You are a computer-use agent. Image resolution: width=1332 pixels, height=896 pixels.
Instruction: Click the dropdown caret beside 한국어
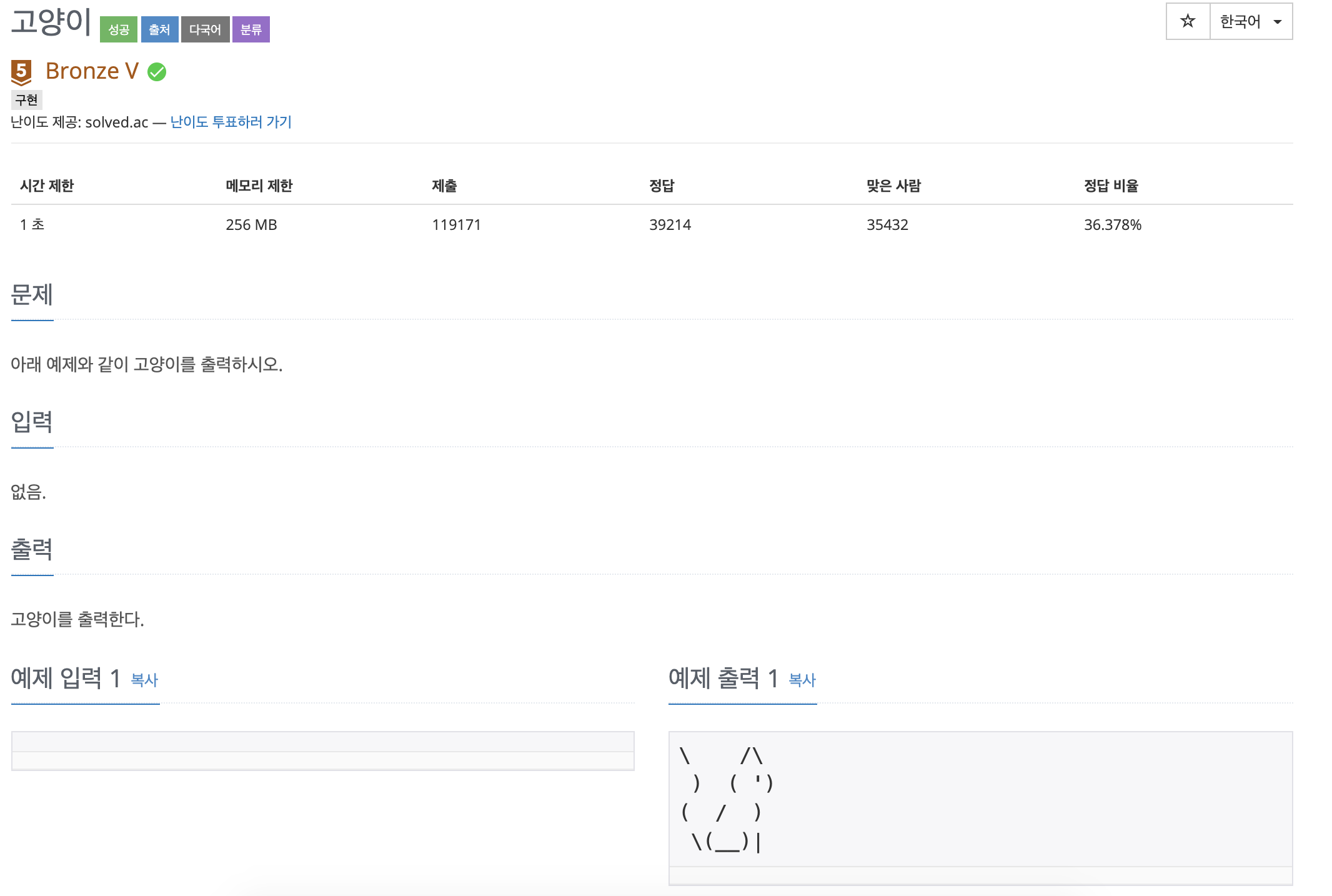(1278, 22)
